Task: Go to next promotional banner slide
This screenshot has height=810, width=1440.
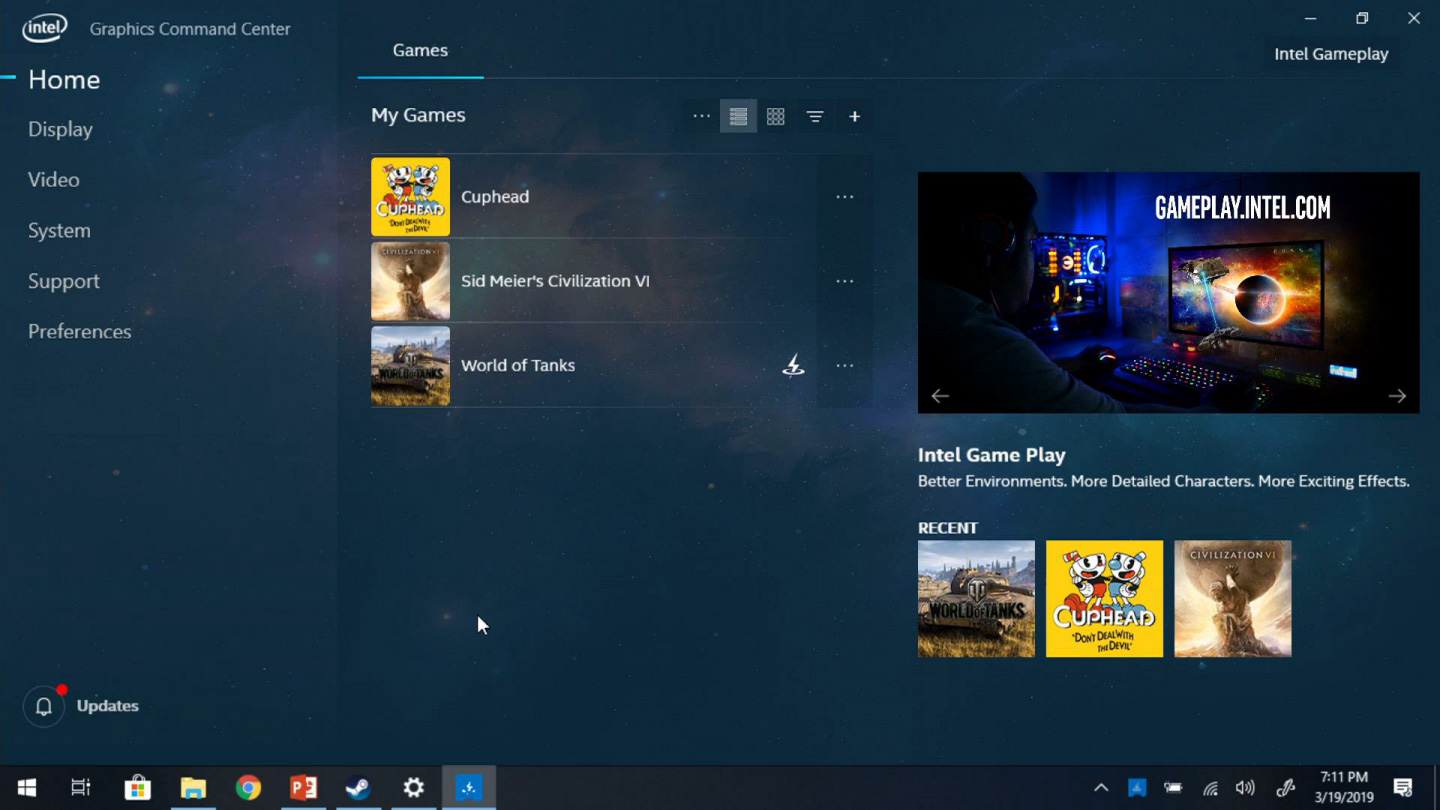Action: click(x=1397, y=396)
